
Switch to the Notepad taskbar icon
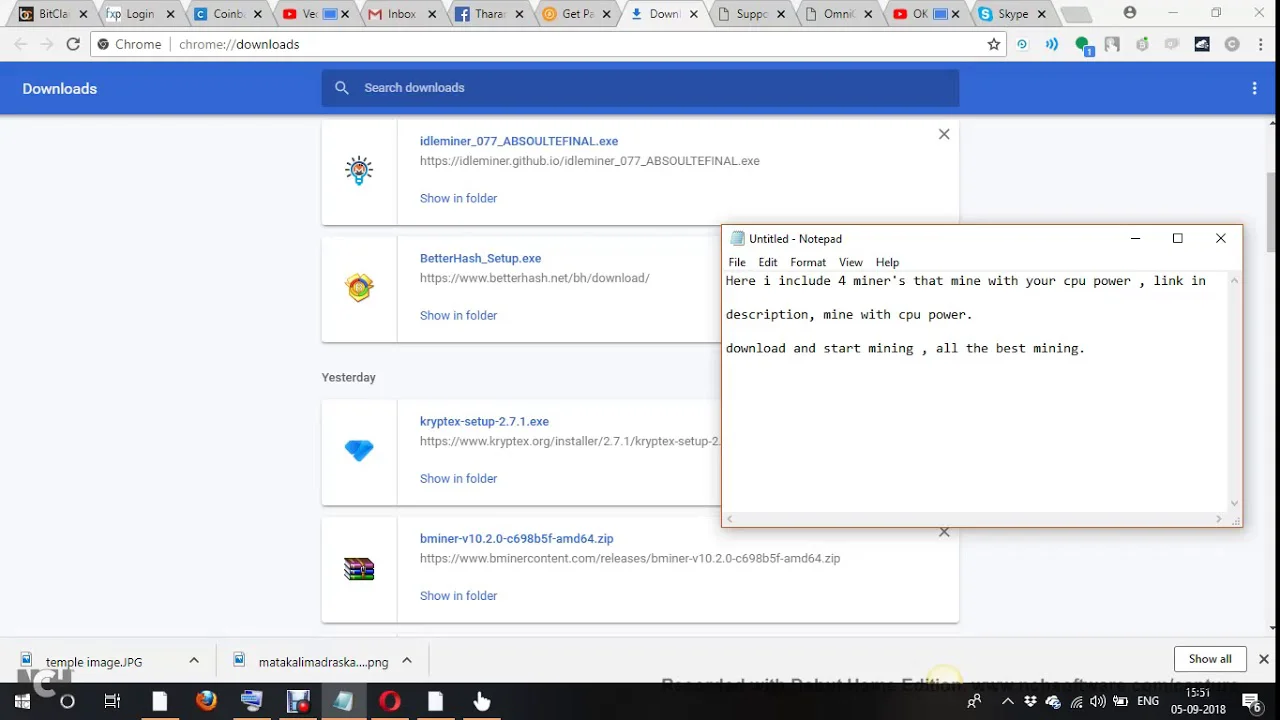tap(343, 701)
